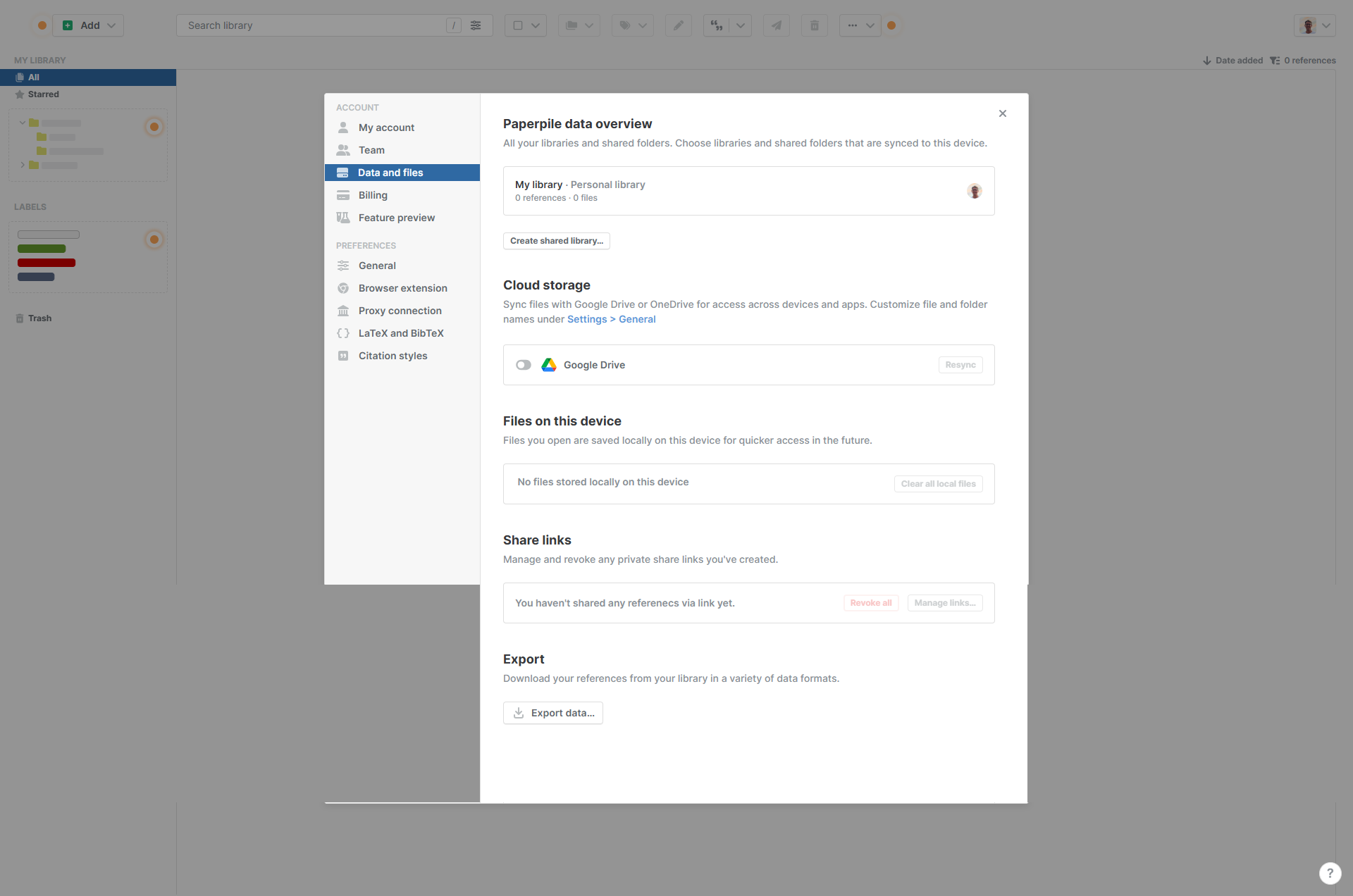Click the paper plane share icon
Viewport: 1353px width, 896px height.
(x=776, y=25)
